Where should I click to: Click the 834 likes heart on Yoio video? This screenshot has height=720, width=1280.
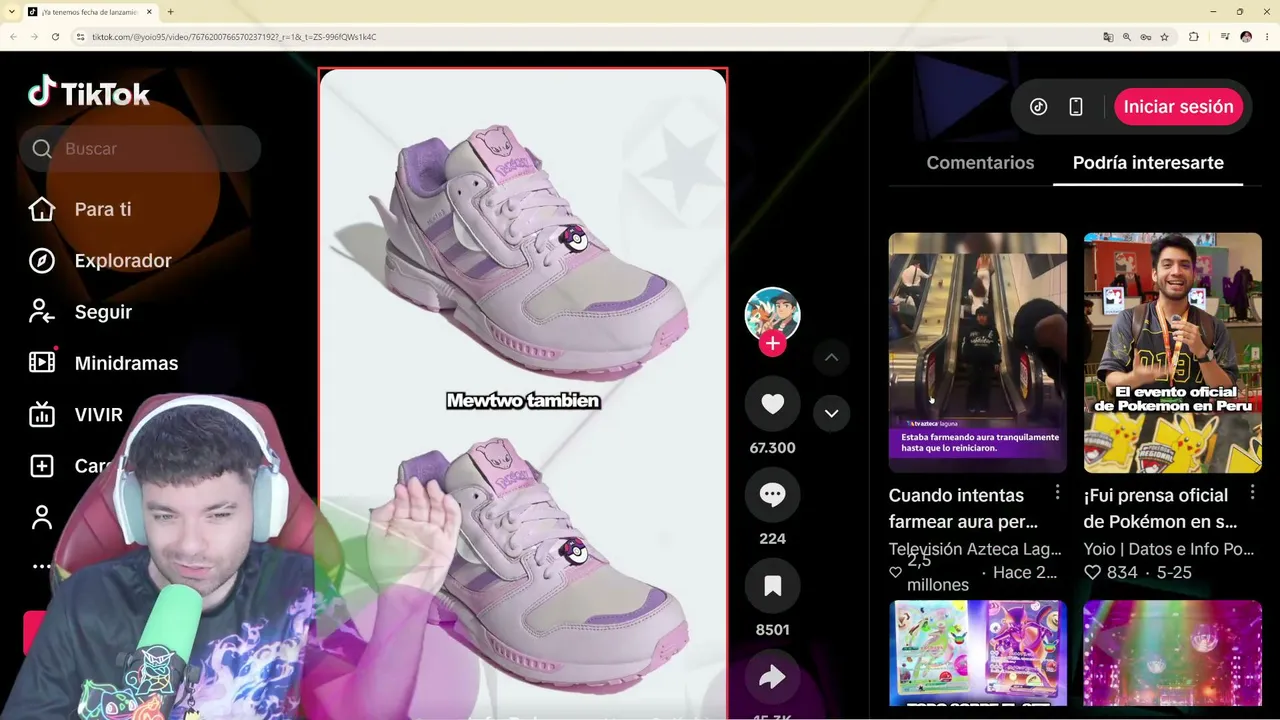[x=1093, y=573]
